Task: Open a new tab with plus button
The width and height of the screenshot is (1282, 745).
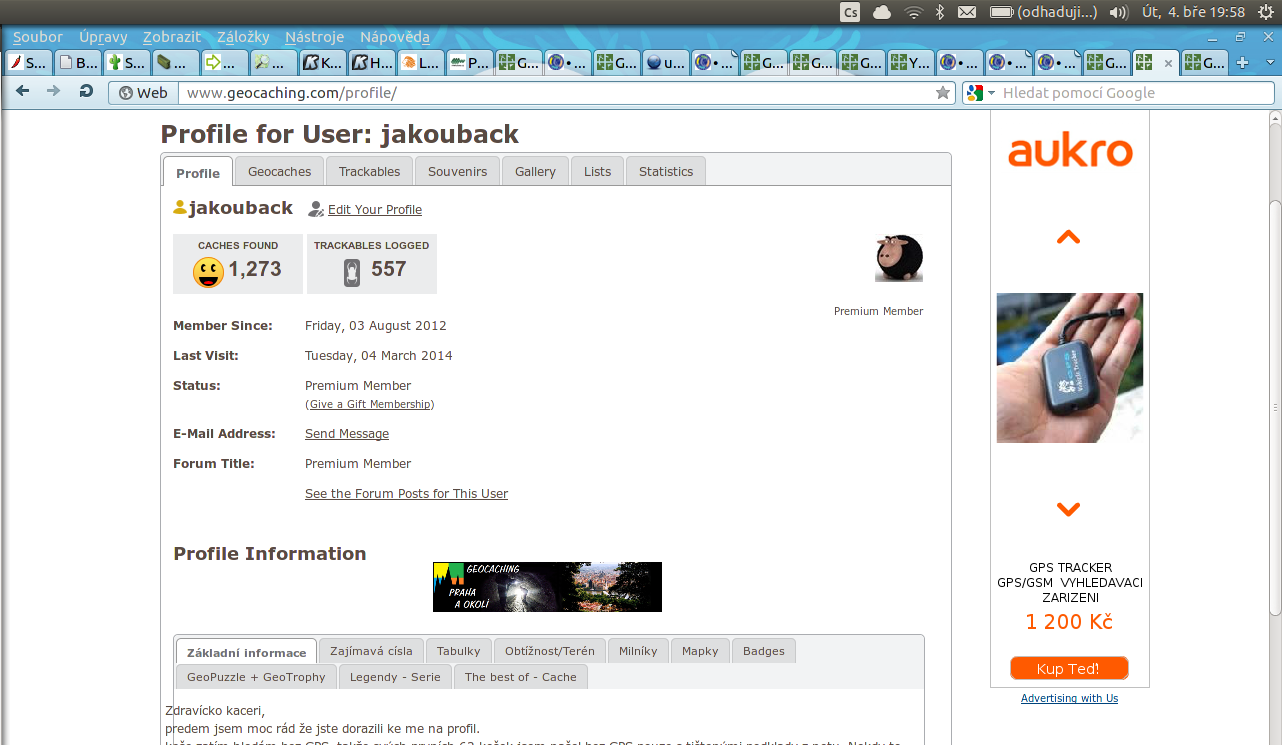Action: click(1243, 63)
